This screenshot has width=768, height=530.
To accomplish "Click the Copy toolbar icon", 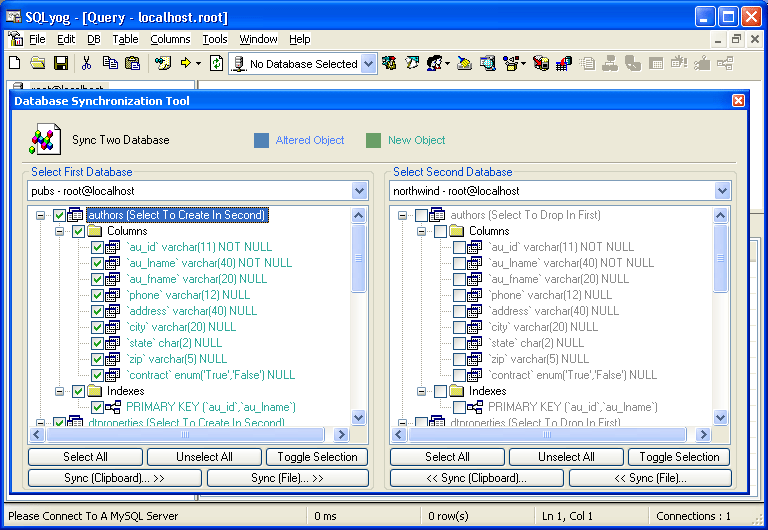I will click(110, 63).
